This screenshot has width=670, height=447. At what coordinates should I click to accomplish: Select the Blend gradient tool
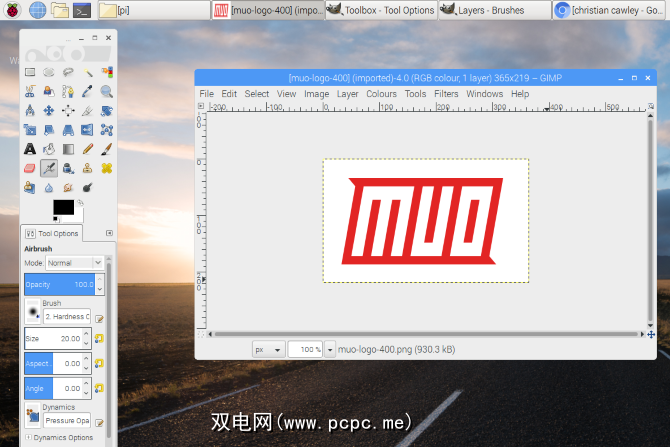68,149
